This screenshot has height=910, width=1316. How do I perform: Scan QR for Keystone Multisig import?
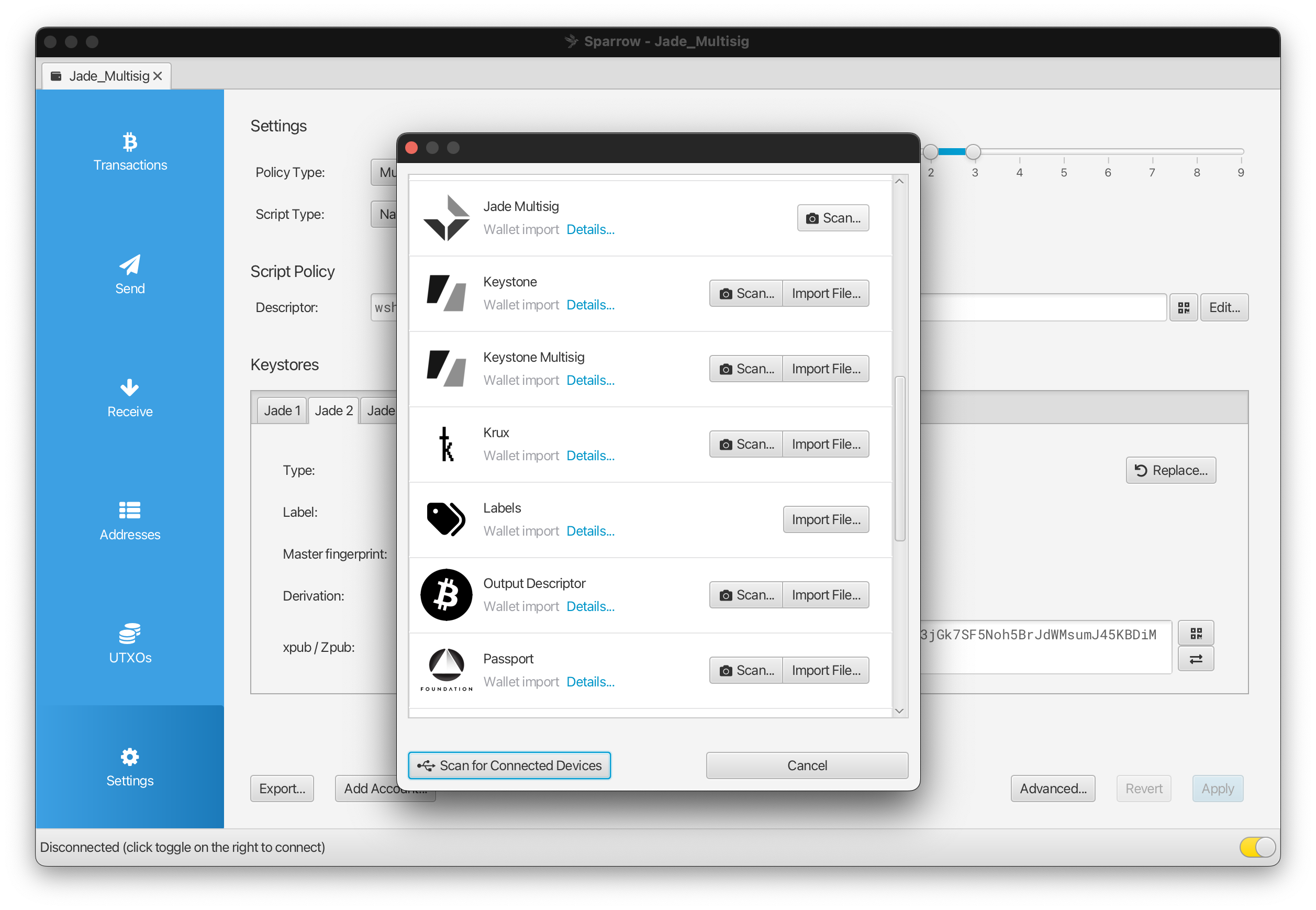point(746,369)
